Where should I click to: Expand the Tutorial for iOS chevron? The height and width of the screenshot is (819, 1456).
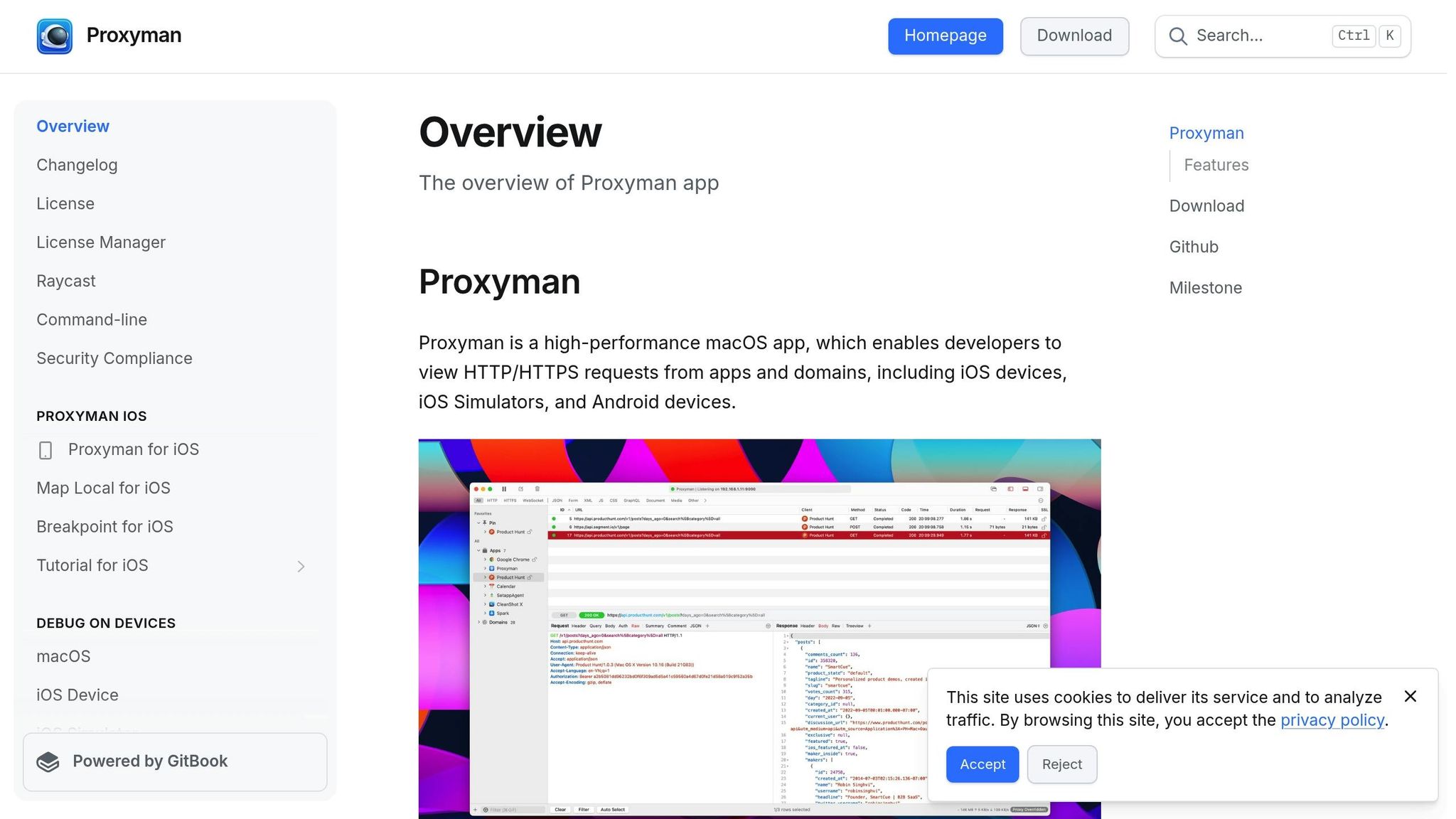click(x=301, y=567)
